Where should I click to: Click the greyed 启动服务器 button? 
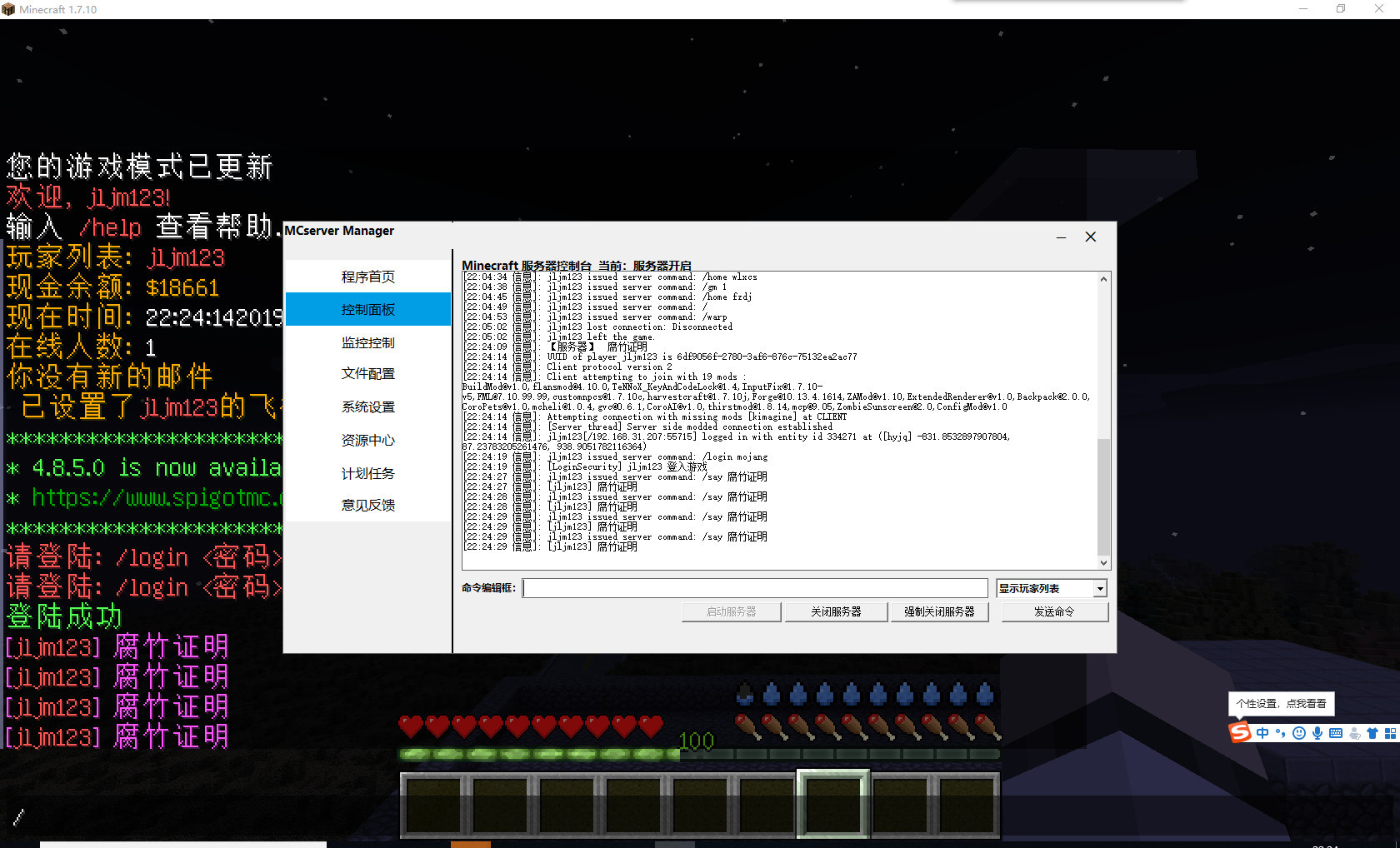(x=731, y=611)
